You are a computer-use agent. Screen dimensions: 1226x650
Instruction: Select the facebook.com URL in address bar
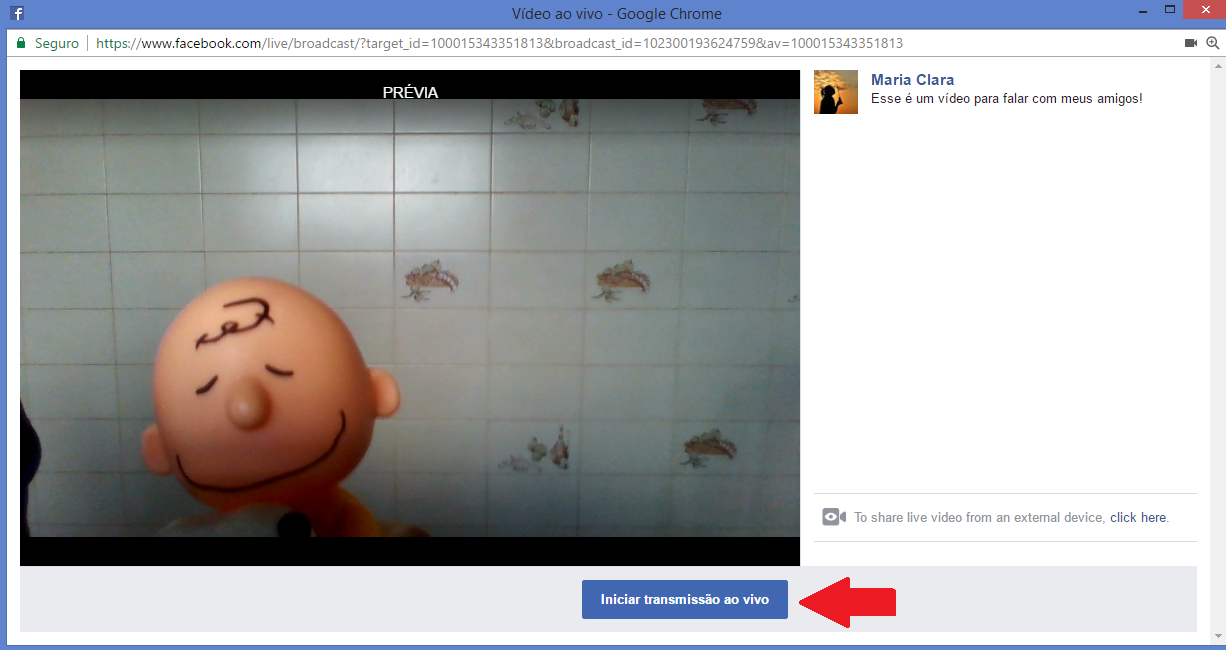point(499,43)
